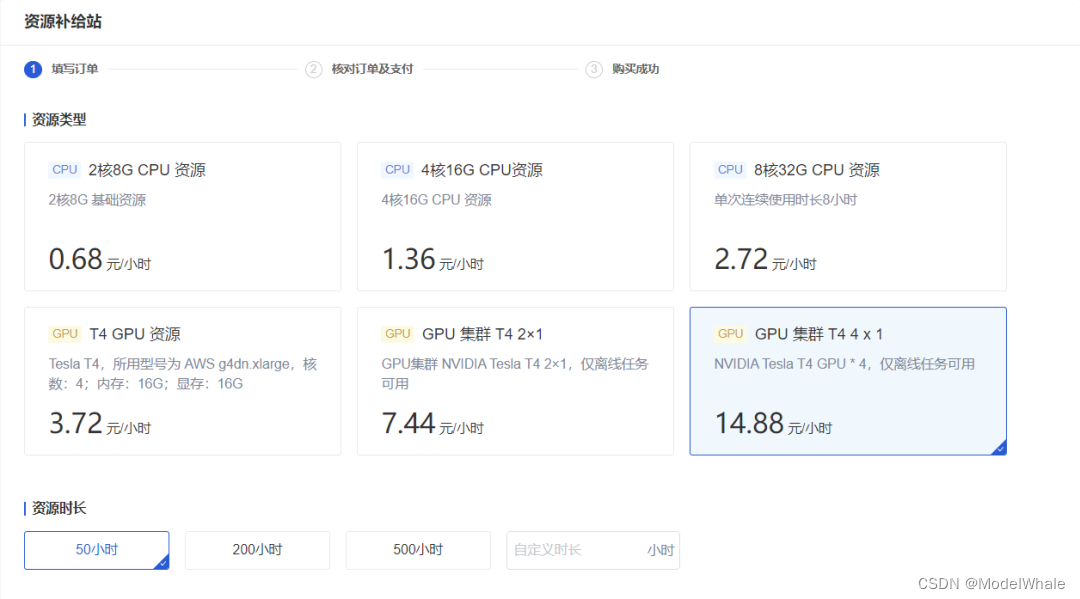The width and height of the screenshot is (1080, 599).
Task: Click the 单次连续使用时长8小时 description
Action: click(785, 200)
